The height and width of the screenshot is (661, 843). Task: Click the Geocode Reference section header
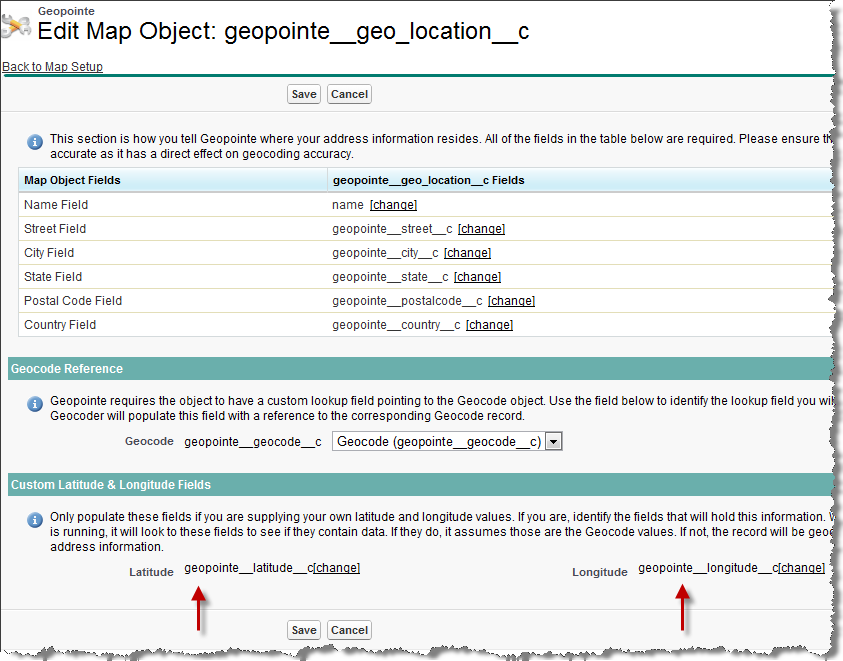[x=420, y=369]
